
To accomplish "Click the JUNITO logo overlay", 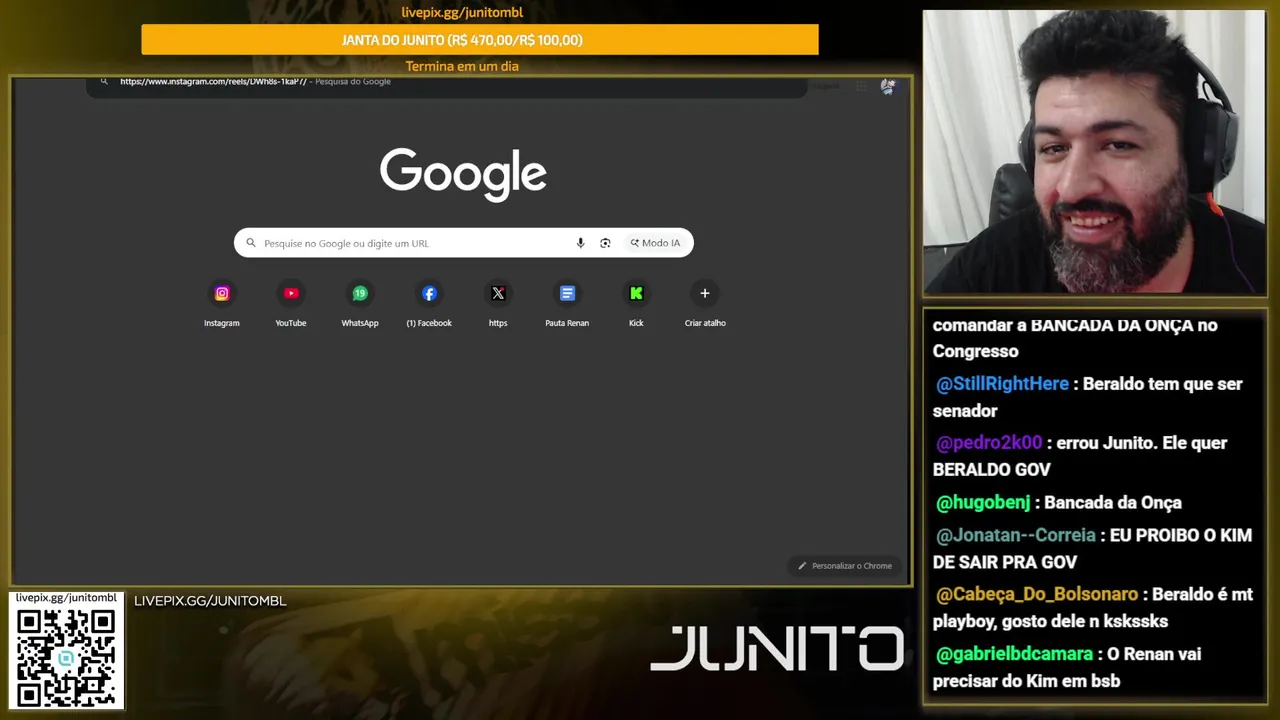I will [x=777, y=649].
